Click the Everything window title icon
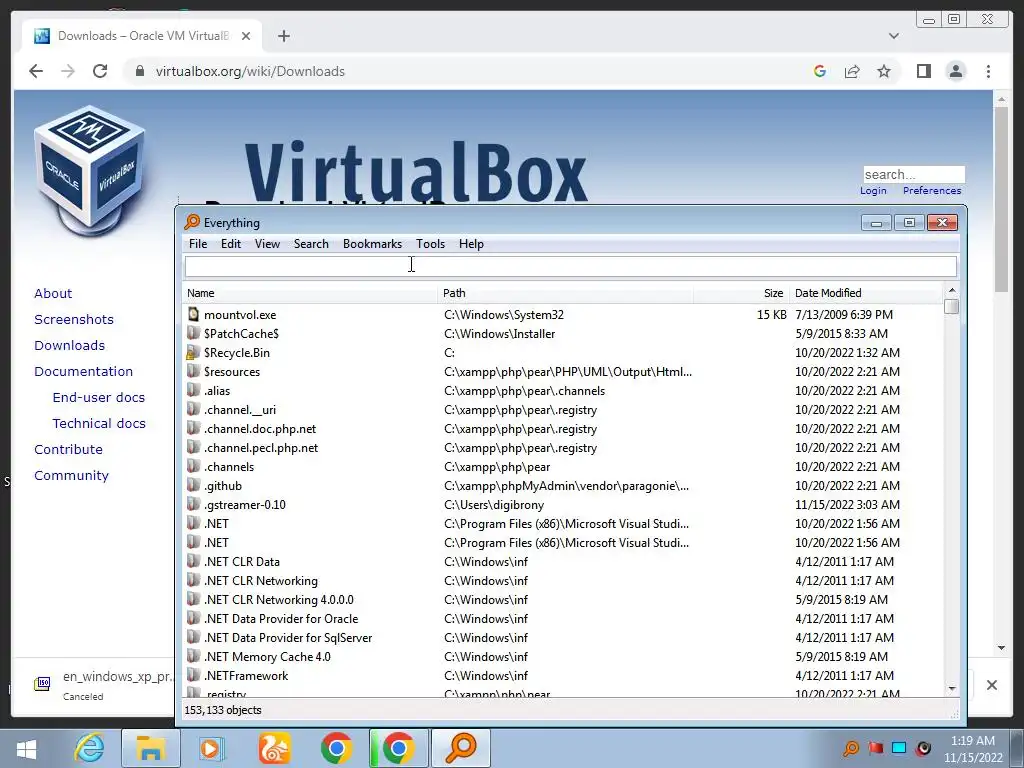Image resolution: width=1024 pixels, height=768 pixels. click(192, 222)
